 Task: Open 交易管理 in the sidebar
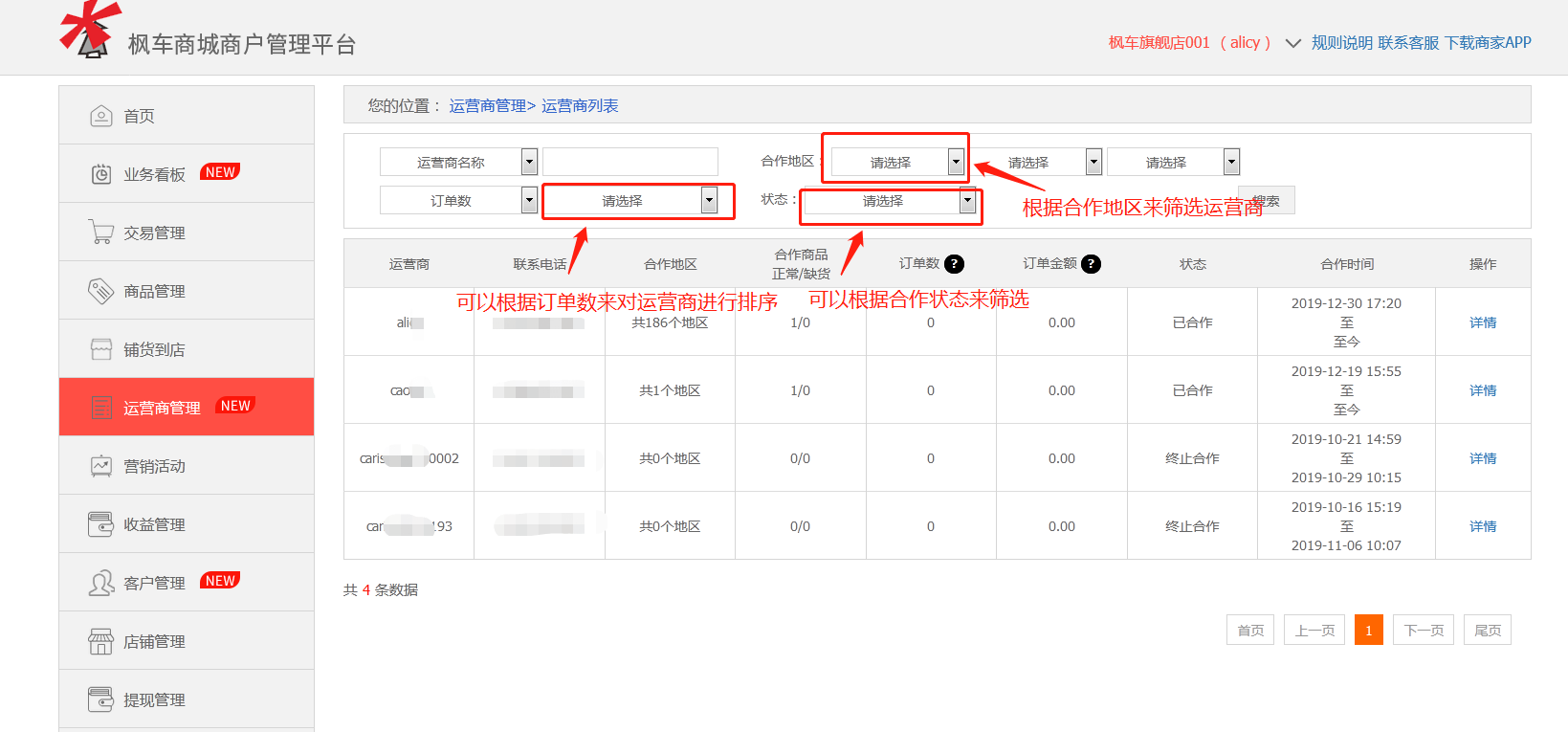pyautogui.click(x=187, y=233)
